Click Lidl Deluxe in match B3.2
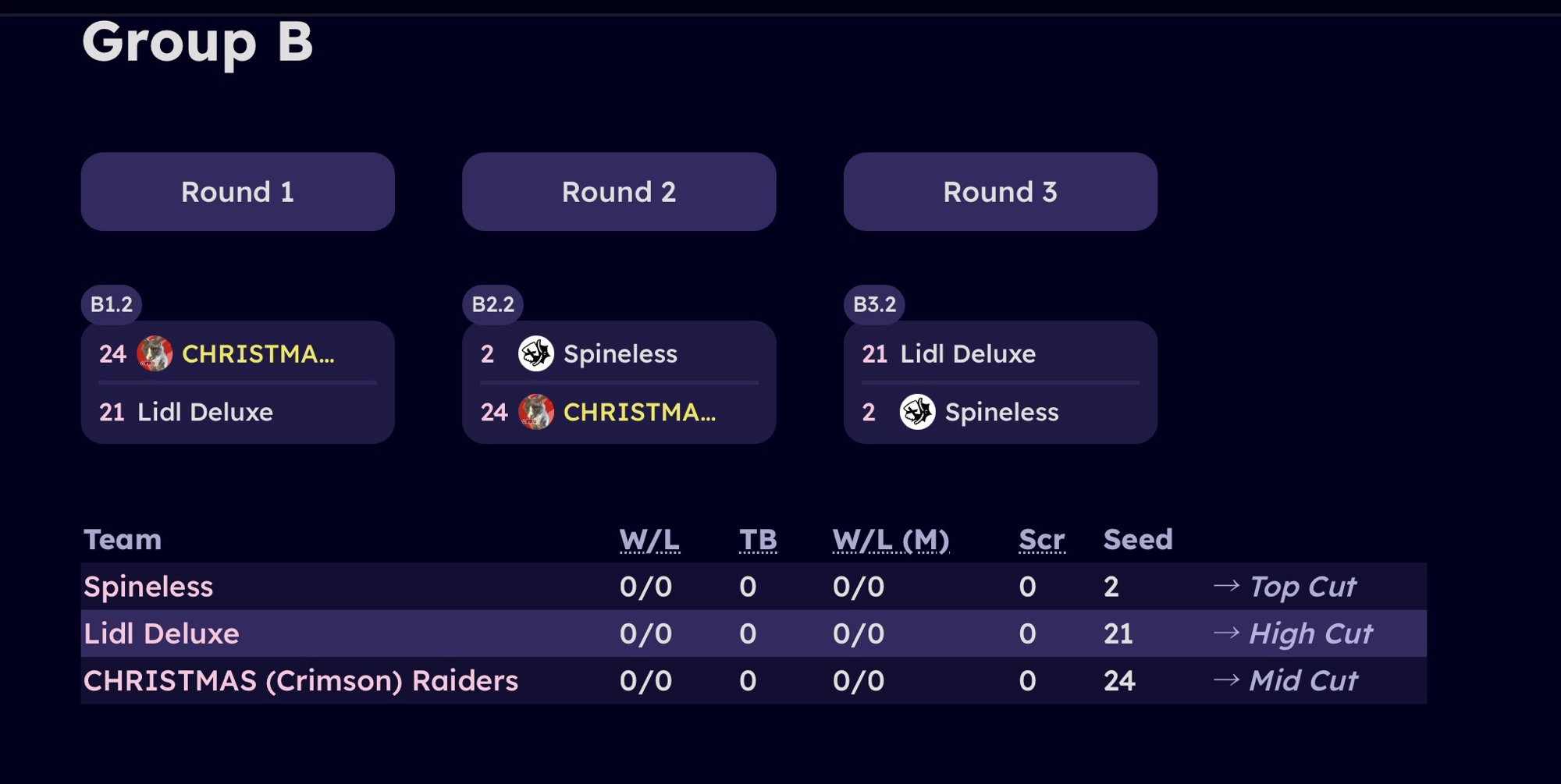This screenshot has width=1561, height=784. pos(968,353)
